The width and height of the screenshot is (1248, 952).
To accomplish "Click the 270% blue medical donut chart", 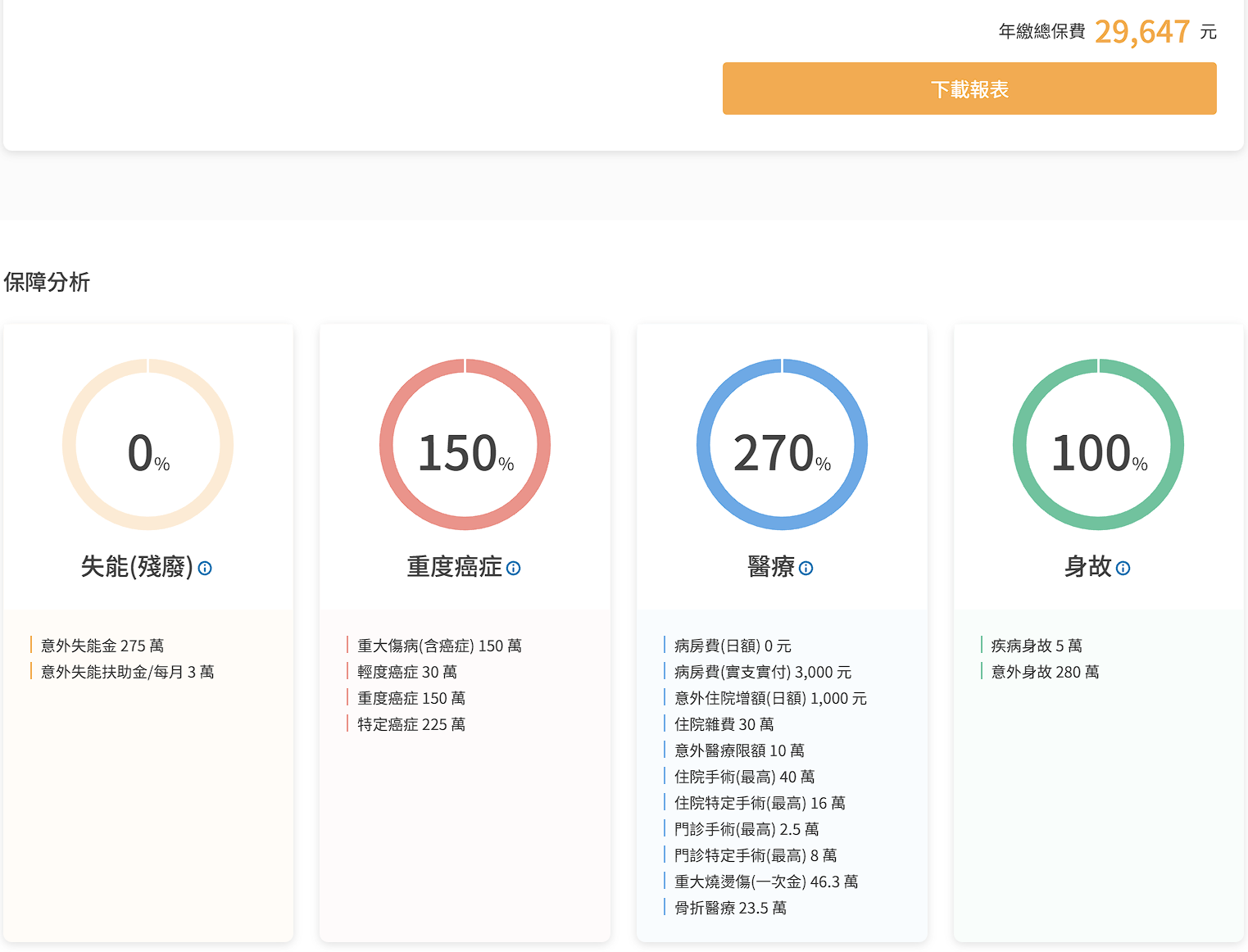I will (x=782, y=445).
